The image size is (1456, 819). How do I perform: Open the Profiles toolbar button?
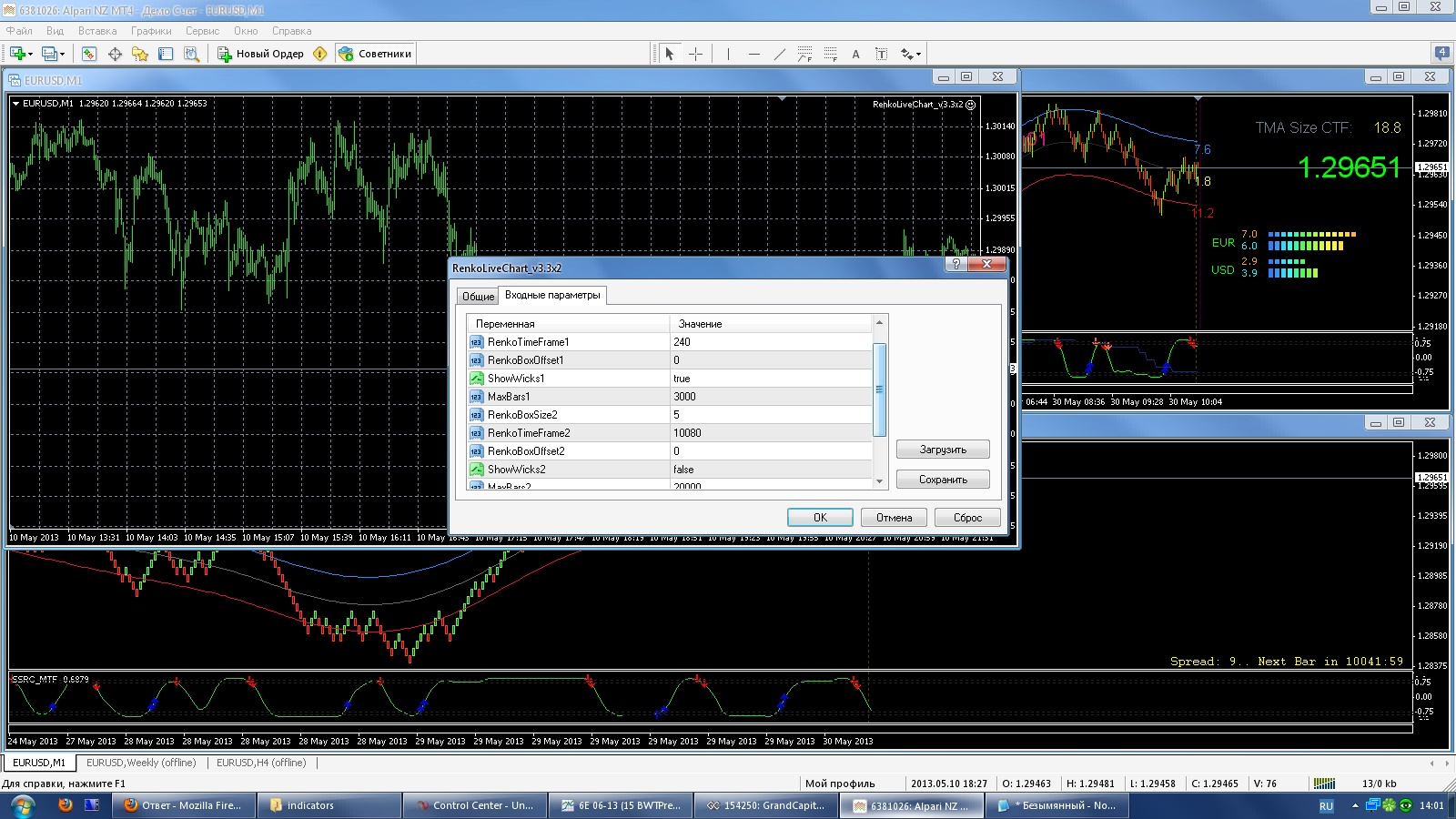point(53,54)
